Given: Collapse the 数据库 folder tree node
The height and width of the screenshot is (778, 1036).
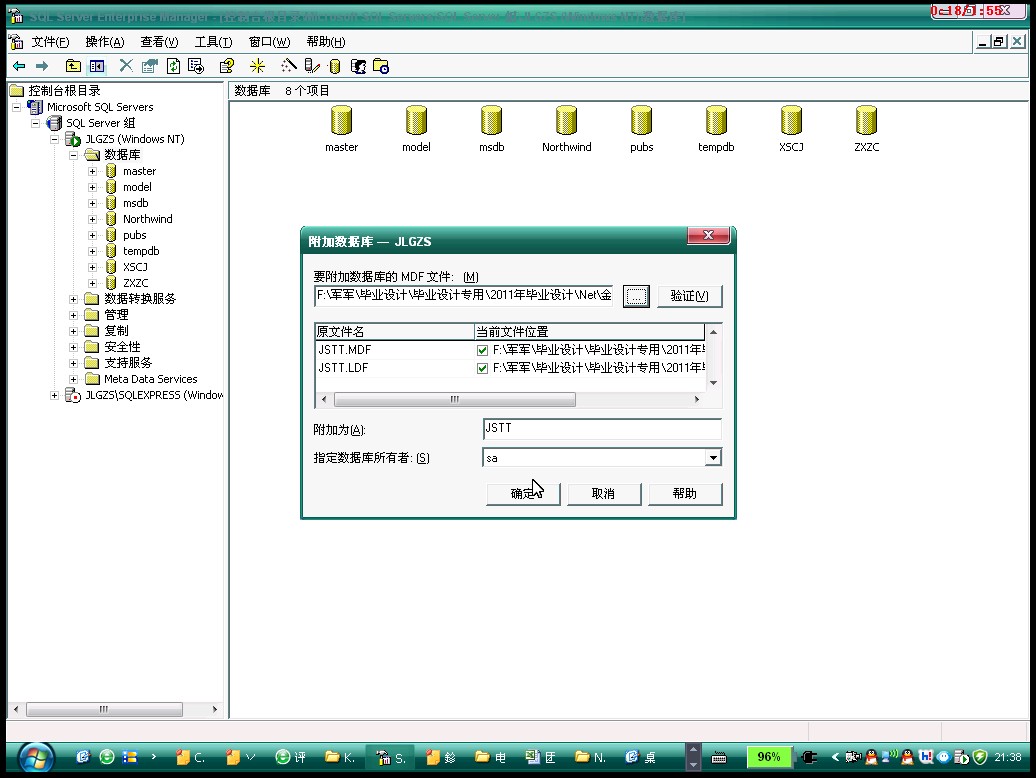Looking at the screenshot, I should tap(73, 155).
